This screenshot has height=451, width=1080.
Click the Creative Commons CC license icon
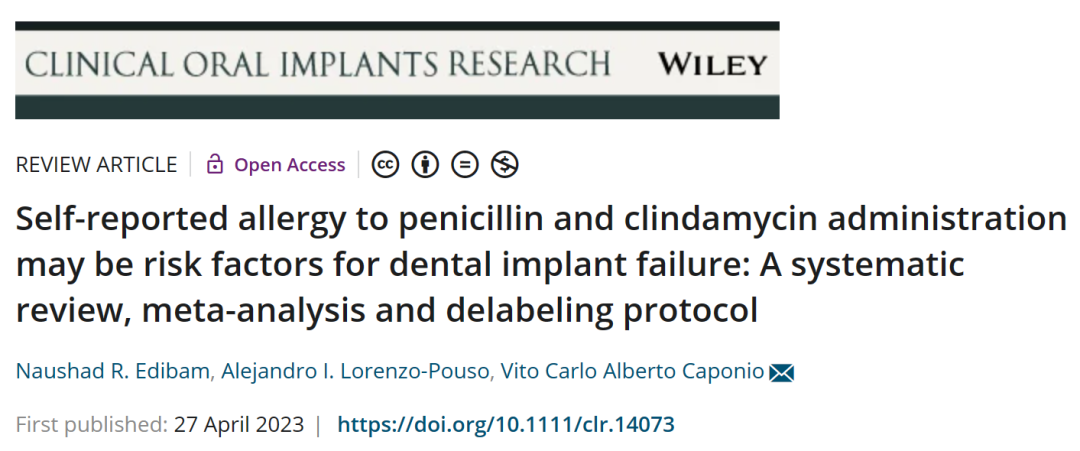[385, 165]
